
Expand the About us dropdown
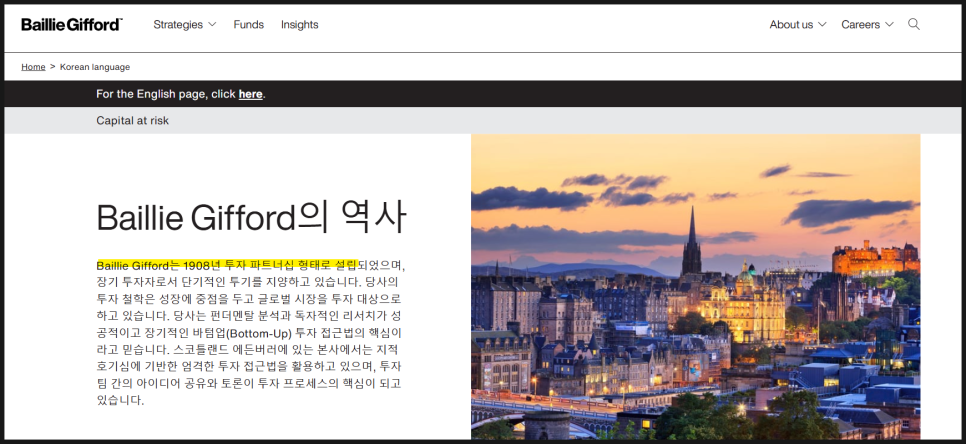[798, 25]
